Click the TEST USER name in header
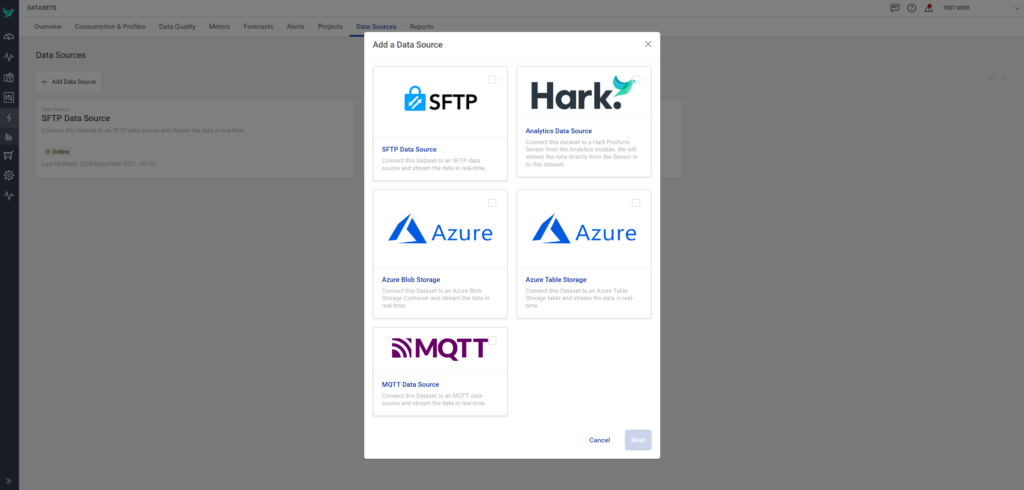 click(x=956, y=8)
